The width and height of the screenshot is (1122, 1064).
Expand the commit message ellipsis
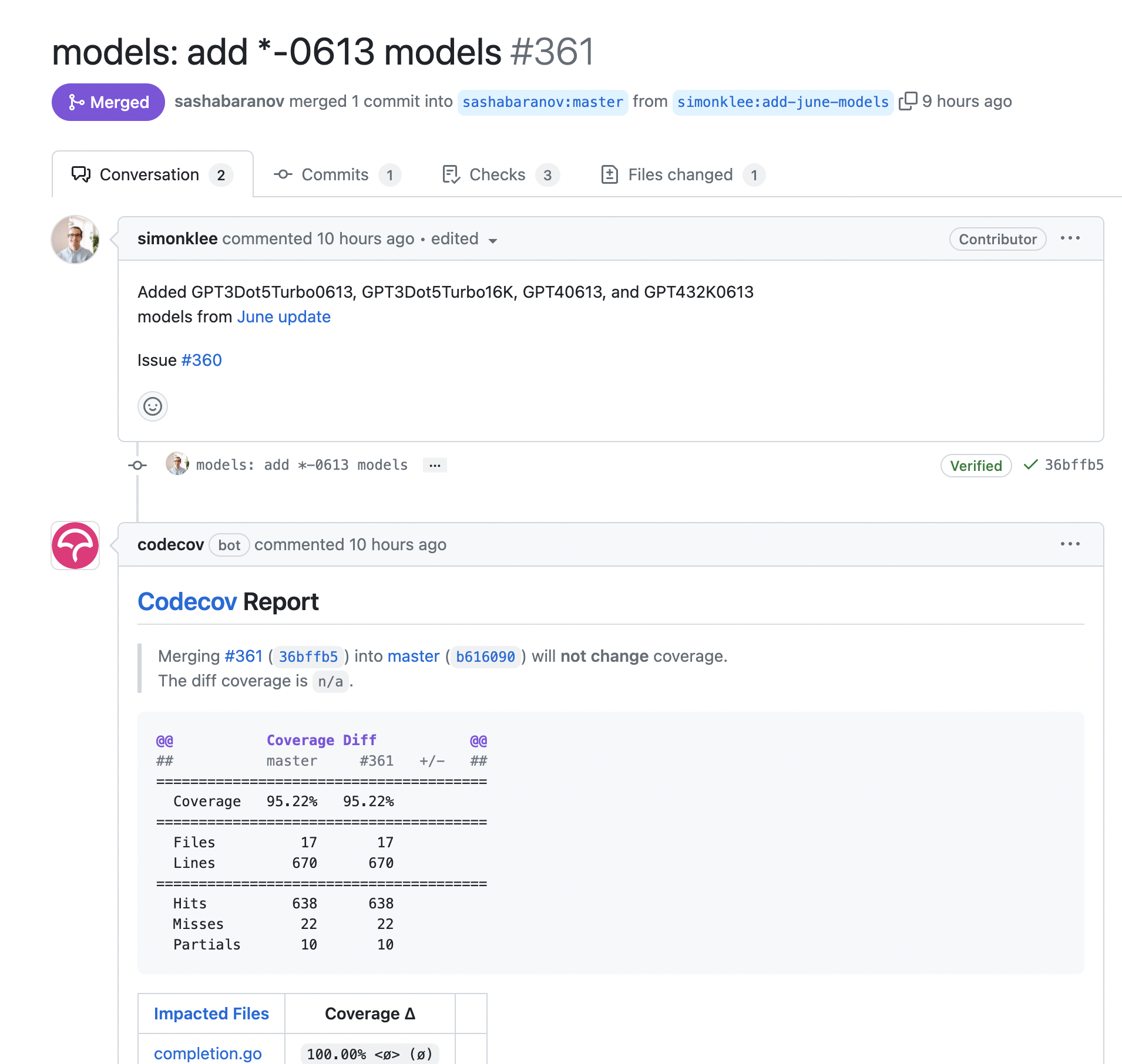pyautogui.click(x=435, y=466)
